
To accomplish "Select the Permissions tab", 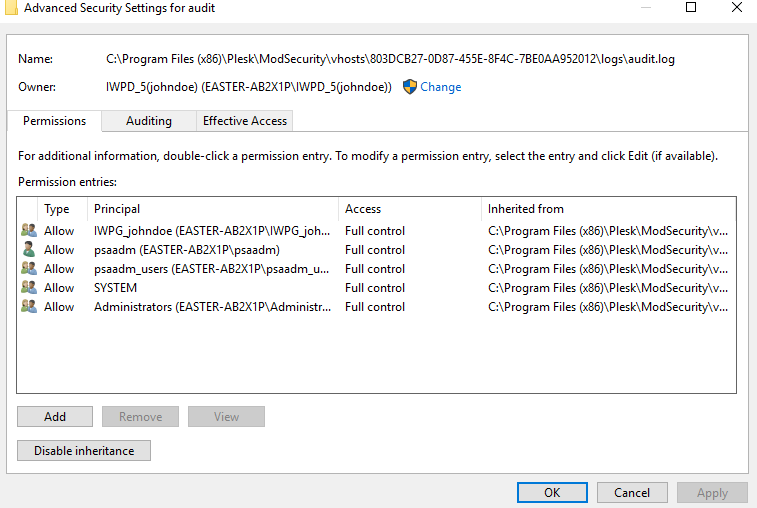I will 55,121.
